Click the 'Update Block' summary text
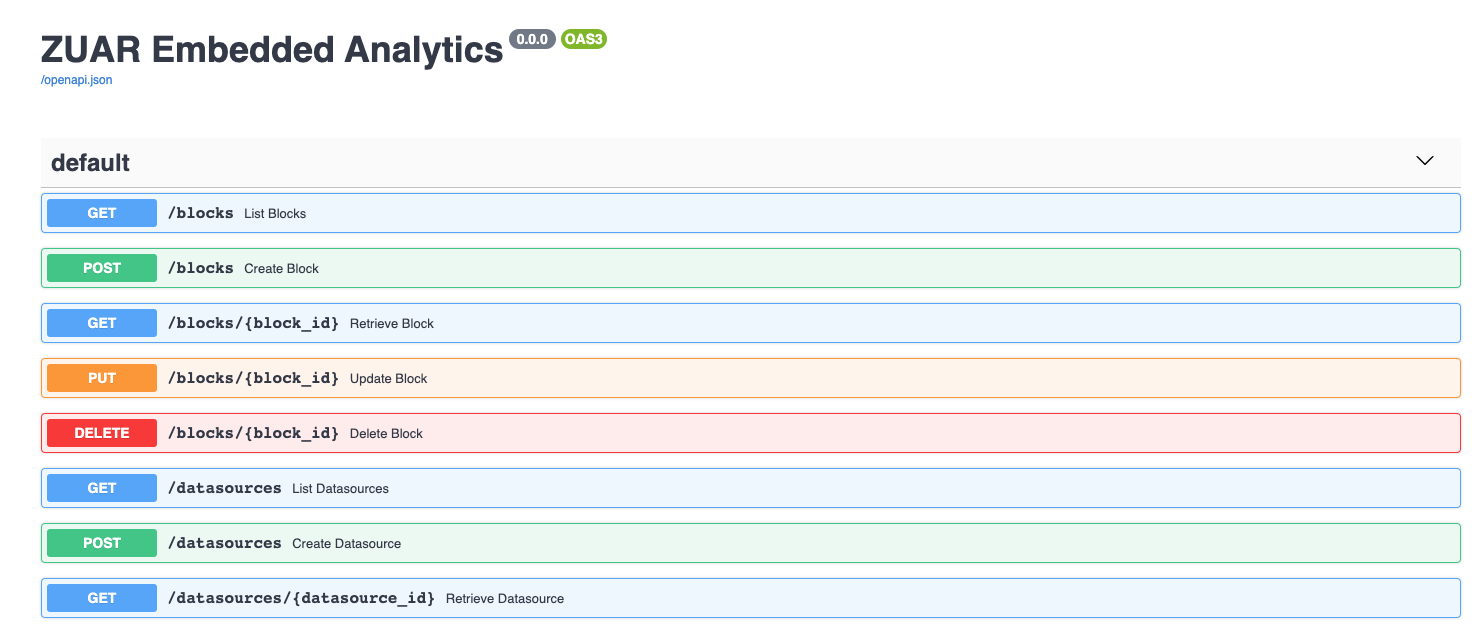Screen dimensions: 1482x630 (389, 379)
